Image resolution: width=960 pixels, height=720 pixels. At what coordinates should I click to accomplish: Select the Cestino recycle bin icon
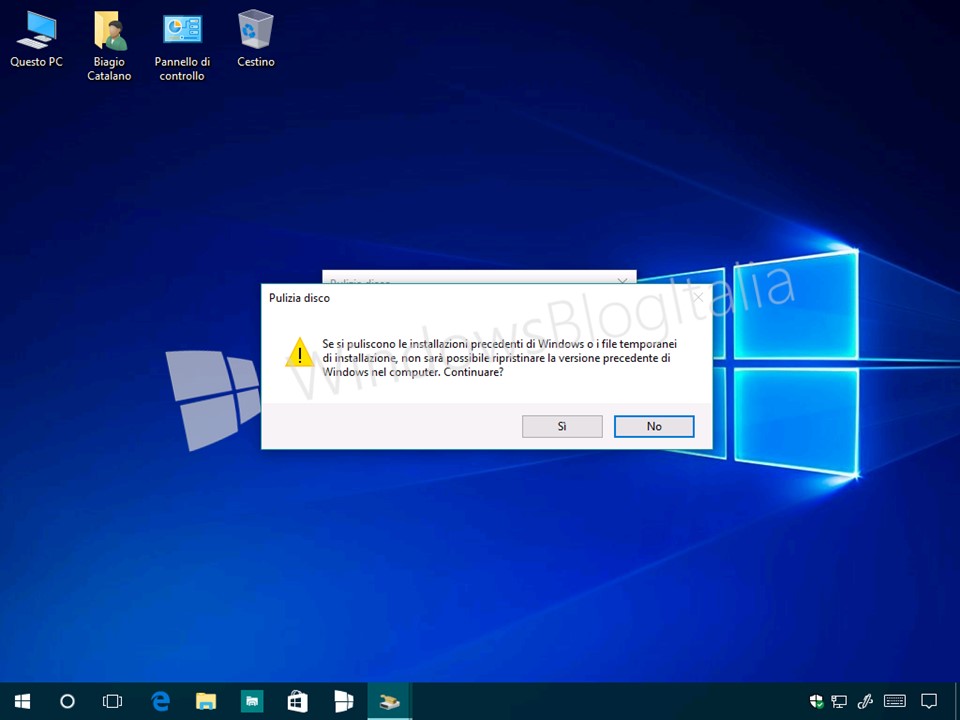point(256,39)
